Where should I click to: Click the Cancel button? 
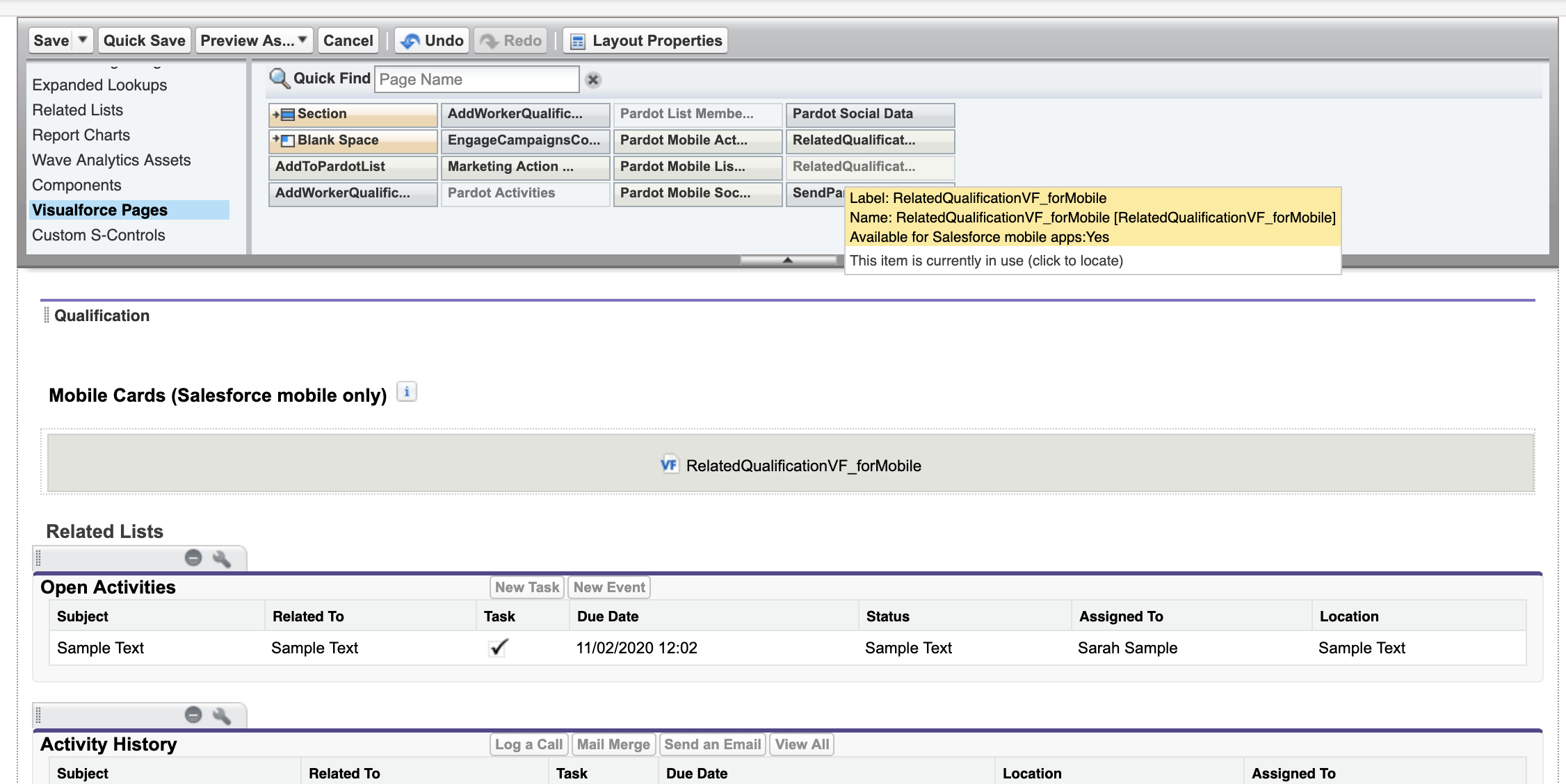[x=348, y=41]
